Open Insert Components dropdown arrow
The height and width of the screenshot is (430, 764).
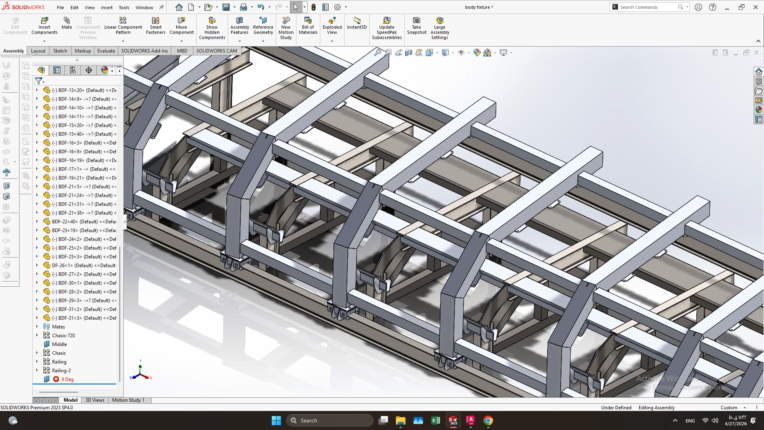tap(44, 41)
